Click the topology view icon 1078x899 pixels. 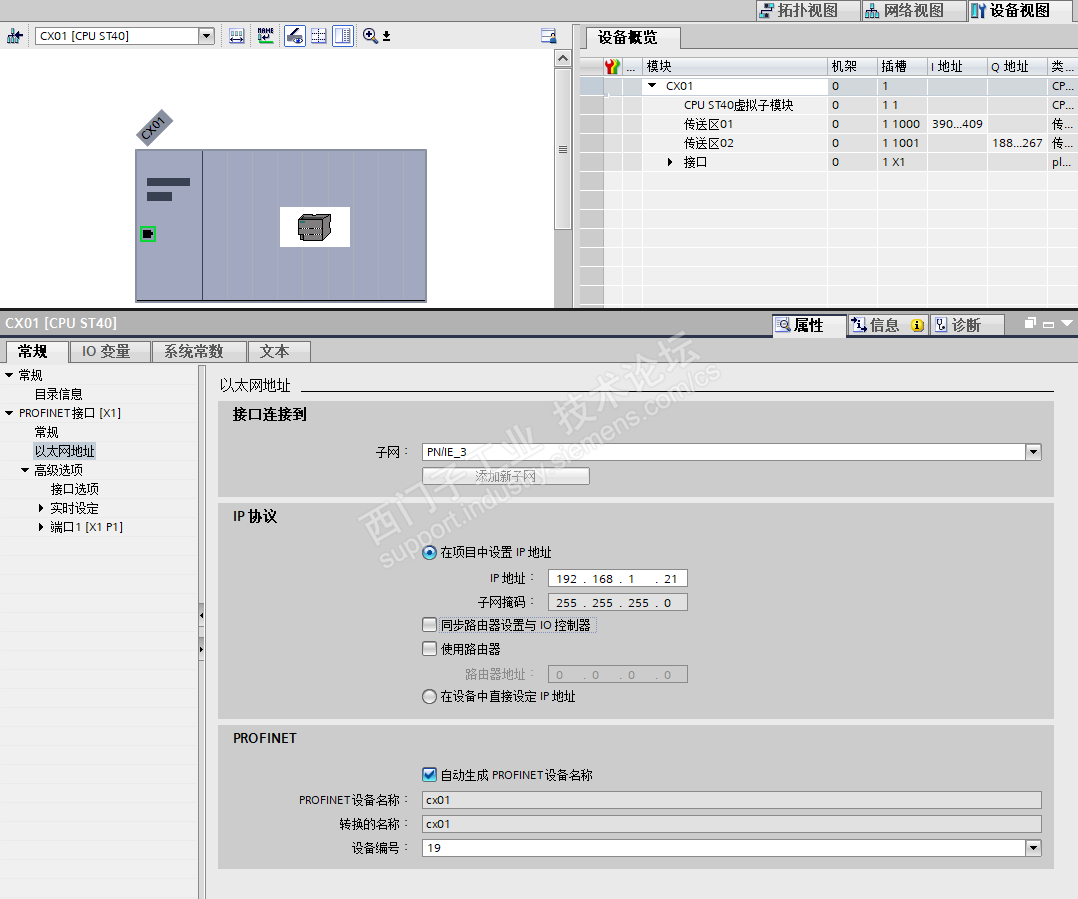[x=766, y=10]
